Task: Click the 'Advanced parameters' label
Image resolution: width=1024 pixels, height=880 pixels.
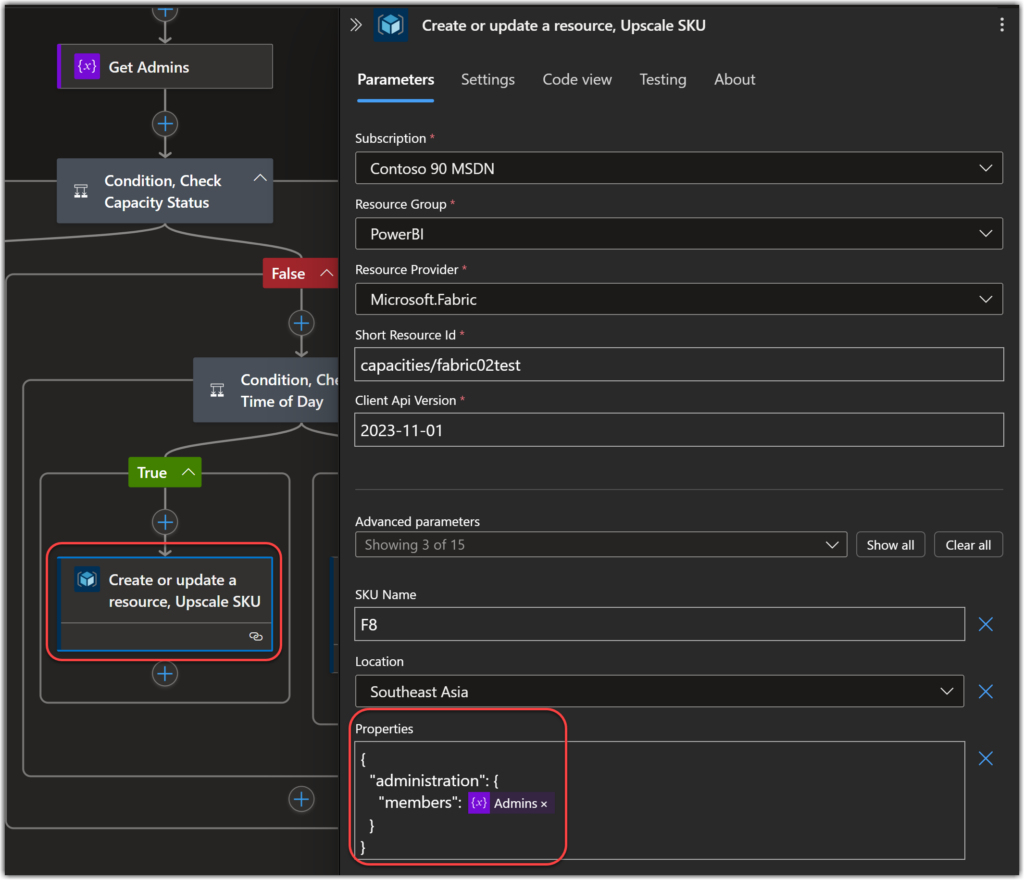Action: pyautogui.click(x=417, y=521)
